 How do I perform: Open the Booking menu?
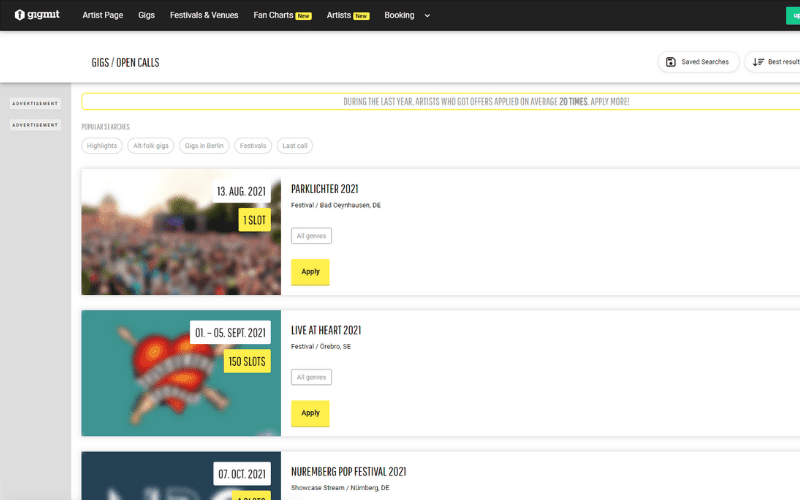point(399,15)
